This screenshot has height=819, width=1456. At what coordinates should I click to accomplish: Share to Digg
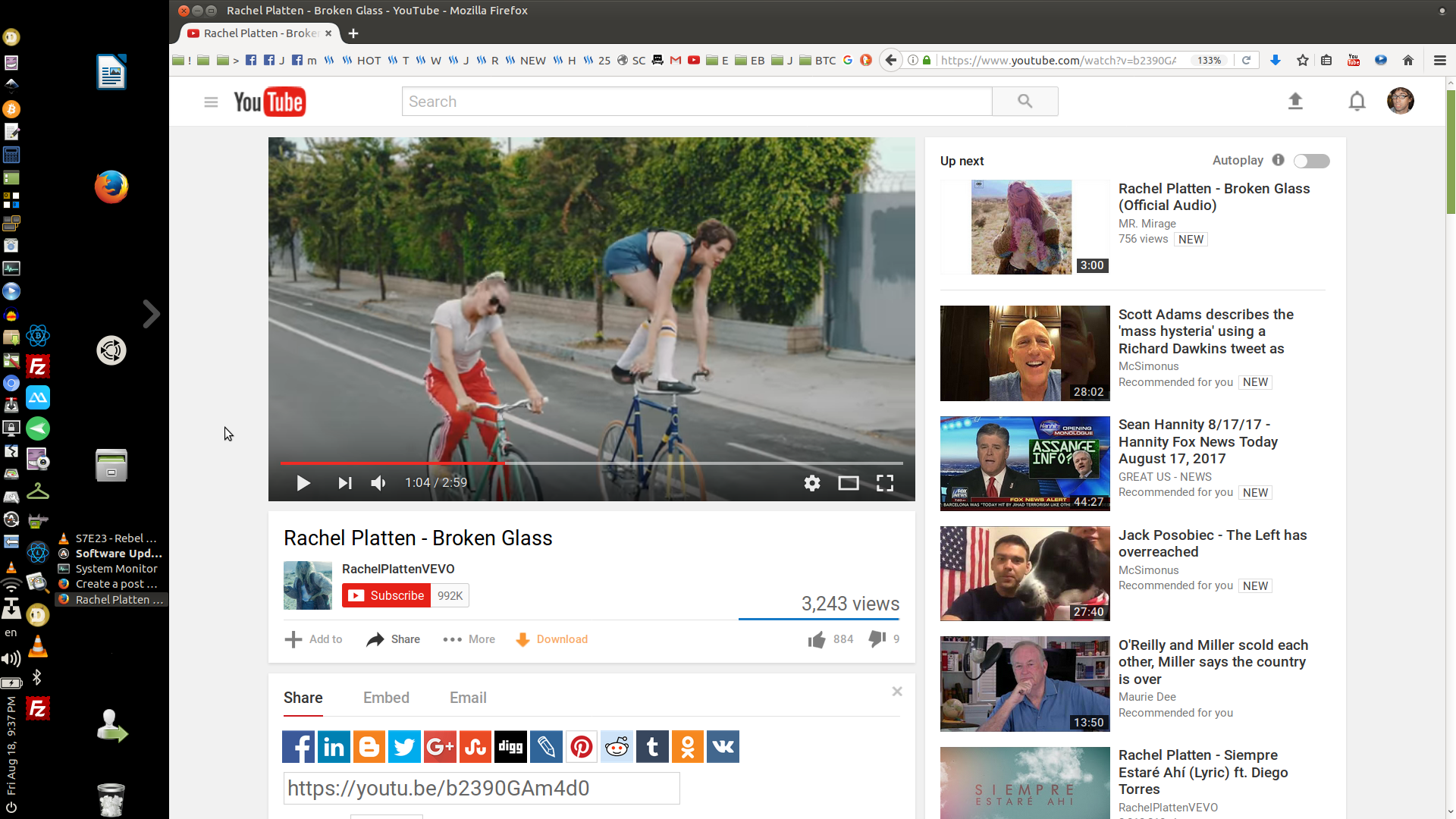(510, 747)
